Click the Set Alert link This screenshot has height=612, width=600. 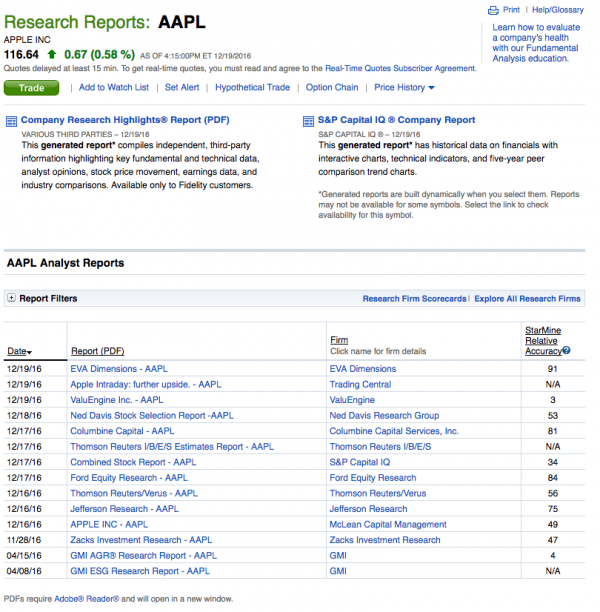182,88
